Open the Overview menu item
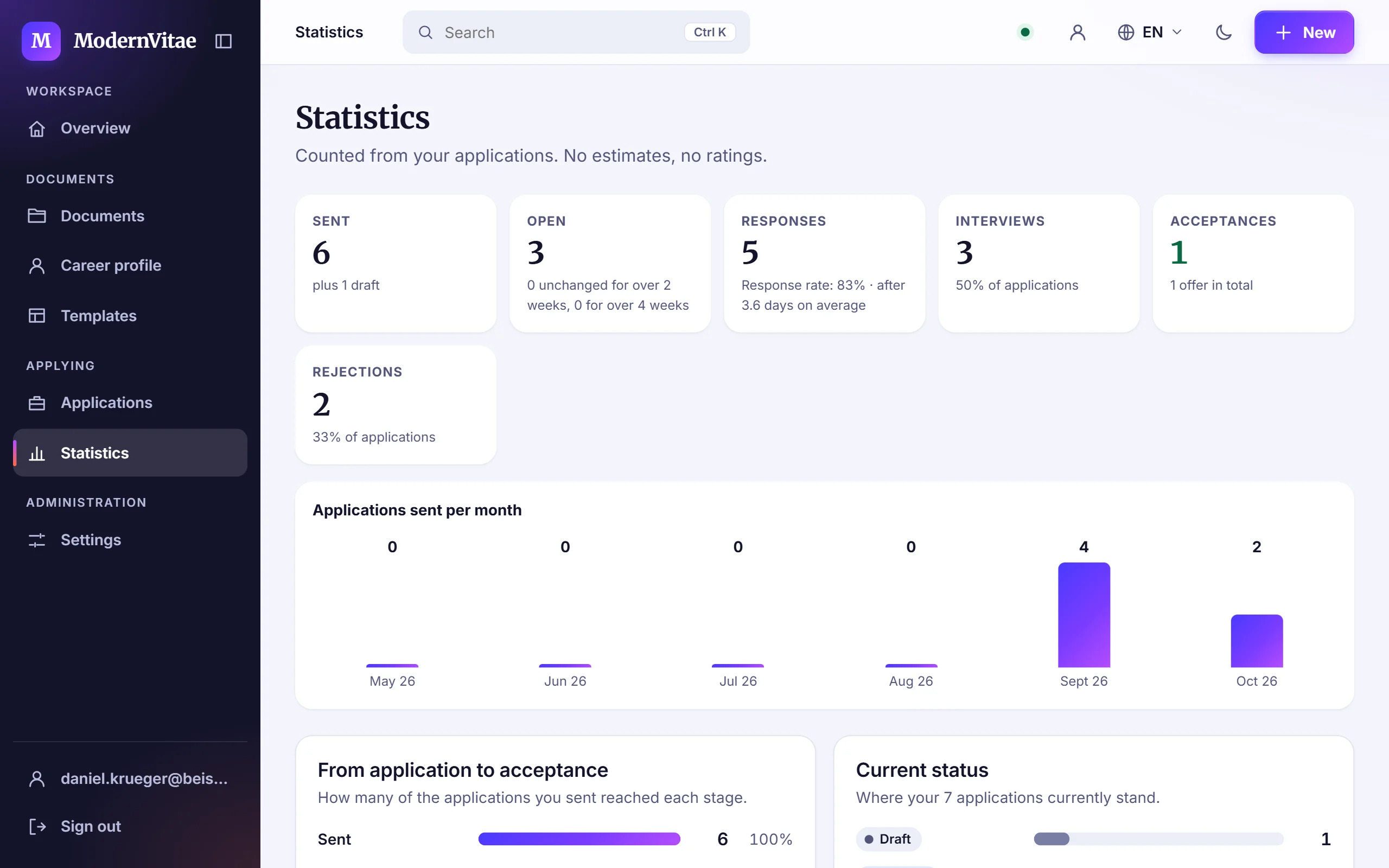The width and height of the screenshot is (1389, 868). point(130,129)
